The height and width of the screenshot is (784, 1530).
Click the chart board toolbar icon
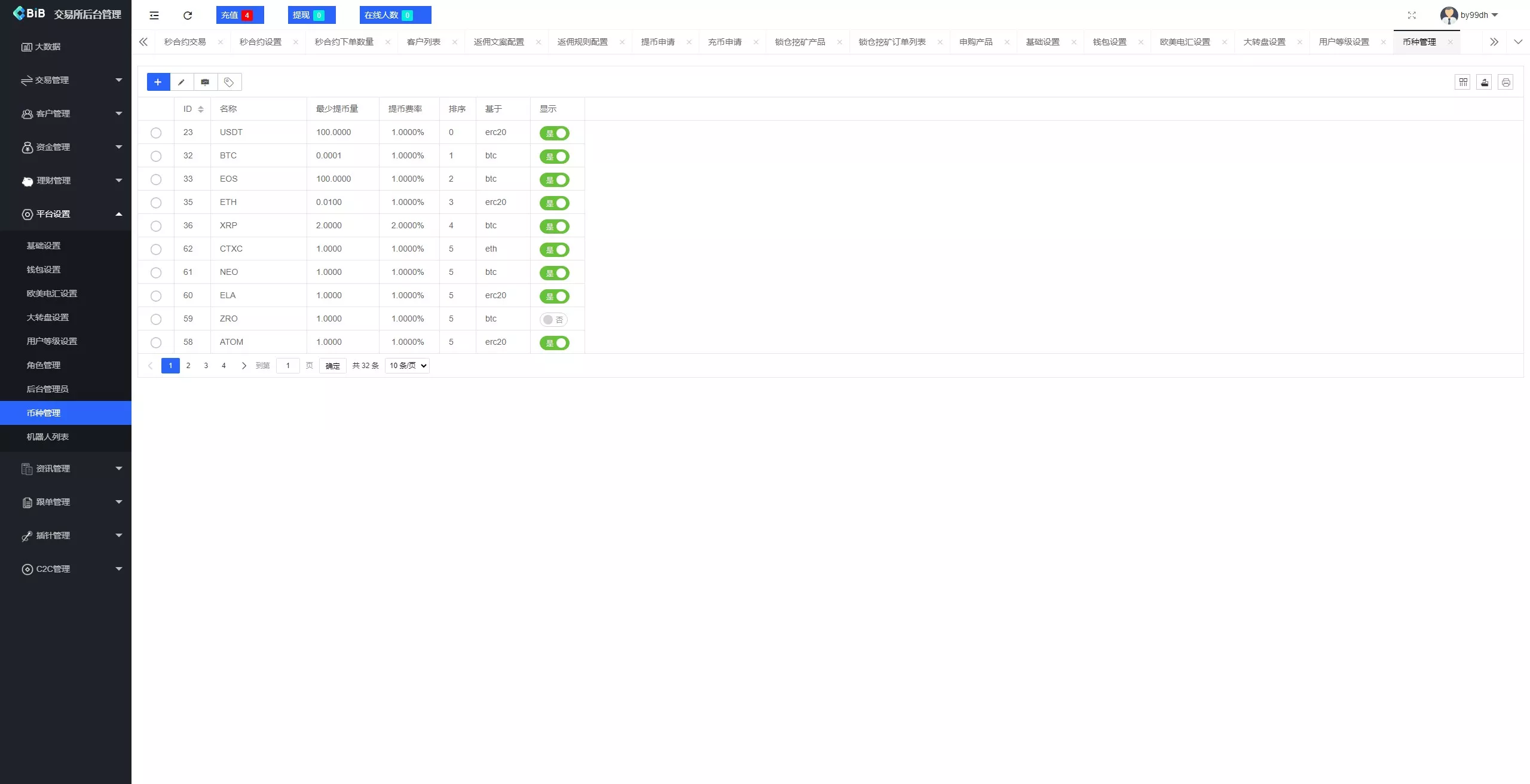click(205, 82)
